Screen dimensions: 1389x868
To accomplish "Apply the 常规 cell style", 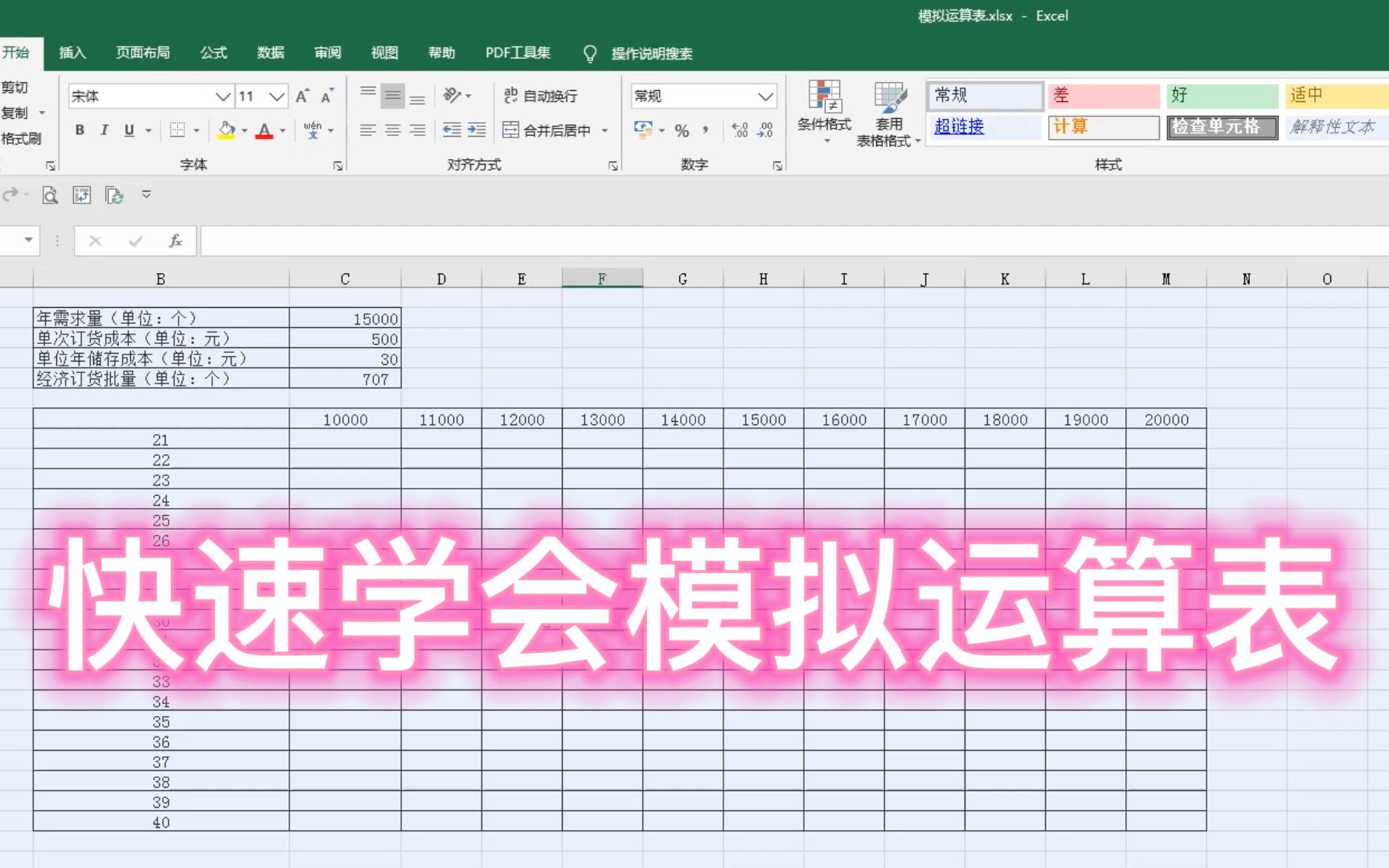I will 985,96.
